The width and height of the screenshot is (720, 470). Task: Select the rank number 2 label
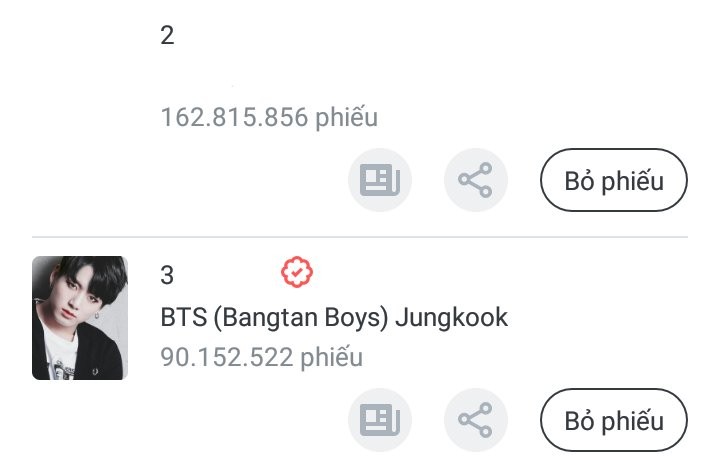click(167, 36)
